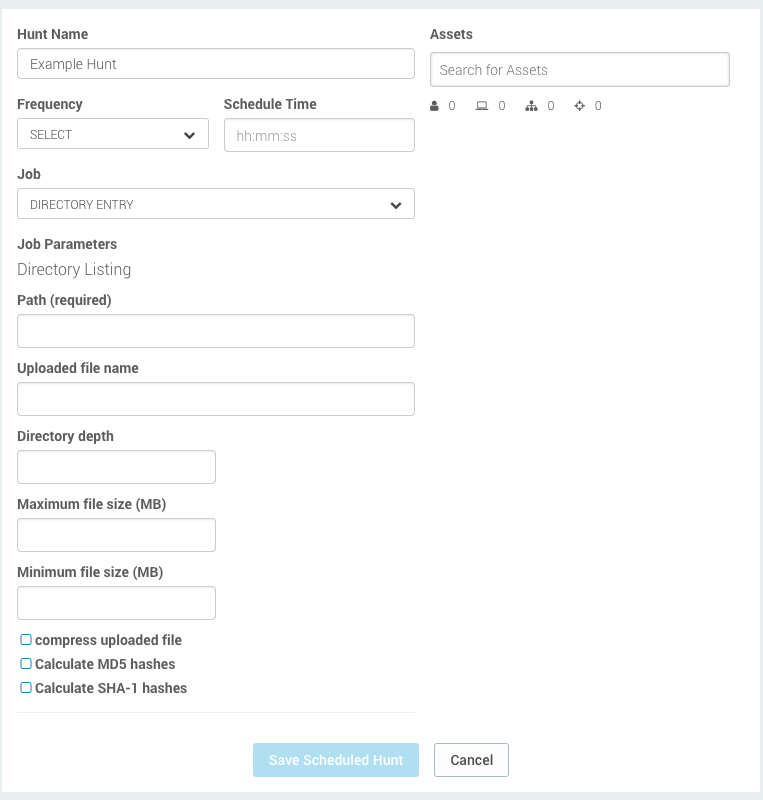Image resolution: width=763 pixels, height=800 pixels.
Task: Click the Job dropdown chevron arrow
Action: pyautogui.click(x=396, y=205)
